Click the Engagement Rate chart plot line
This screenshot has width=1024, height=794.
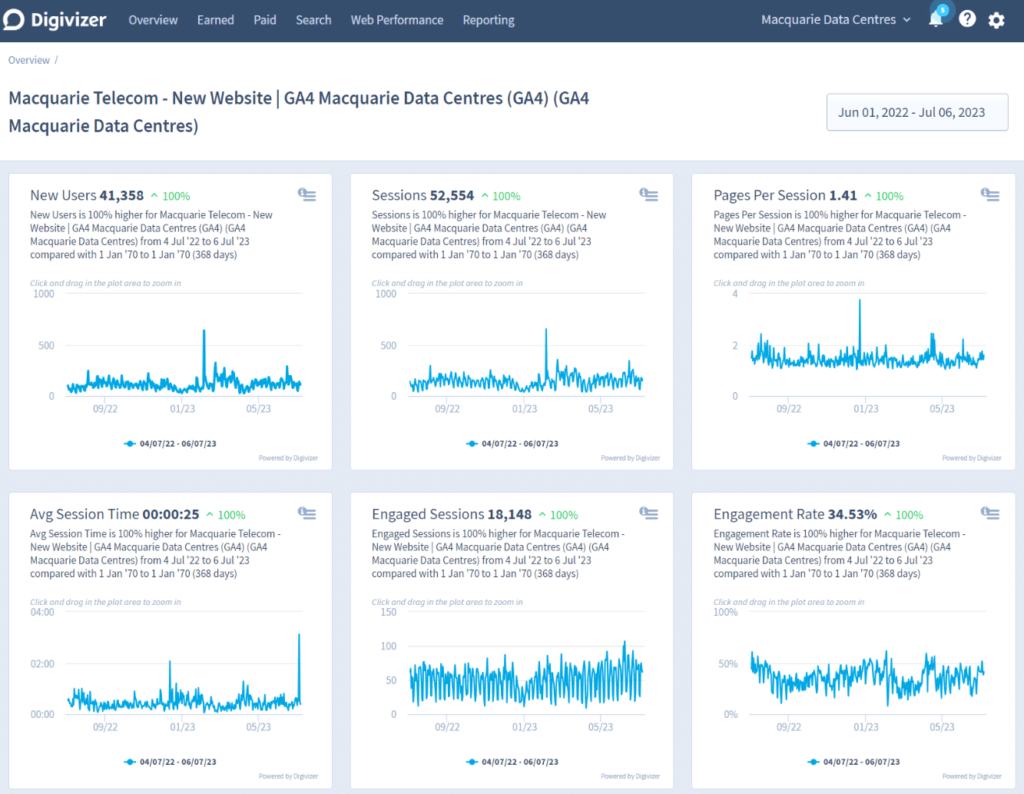tap(867, 679)
